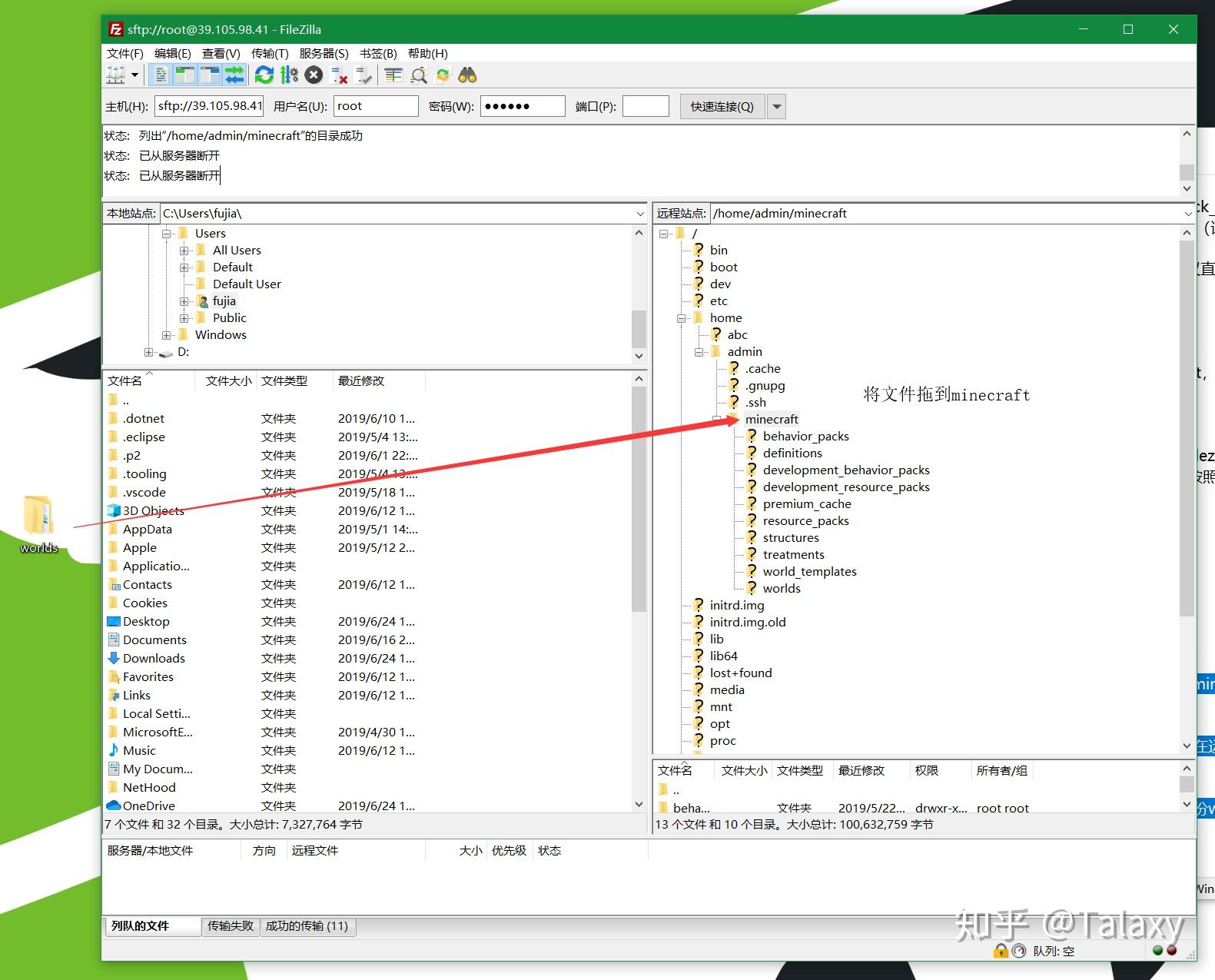The height and width of the screenshot is (980, 1215).
Task: Expand the D: drive node
Action: 148,352
